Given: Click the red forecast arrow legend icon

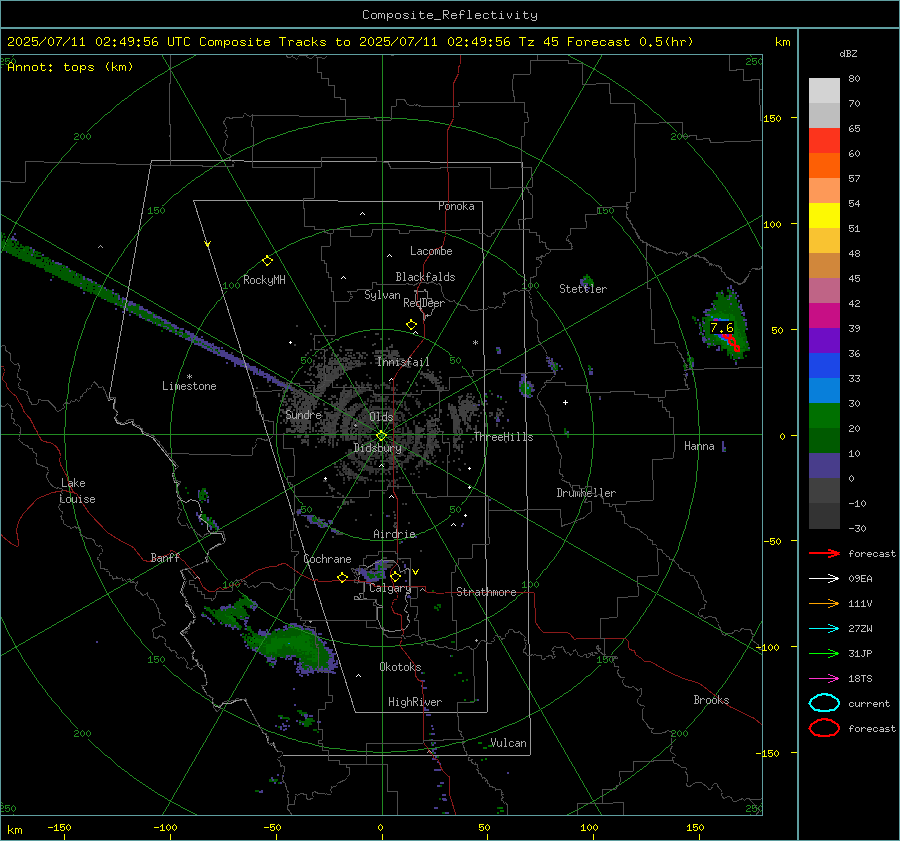Looking at the screenshot, I should tap(824, 553).
